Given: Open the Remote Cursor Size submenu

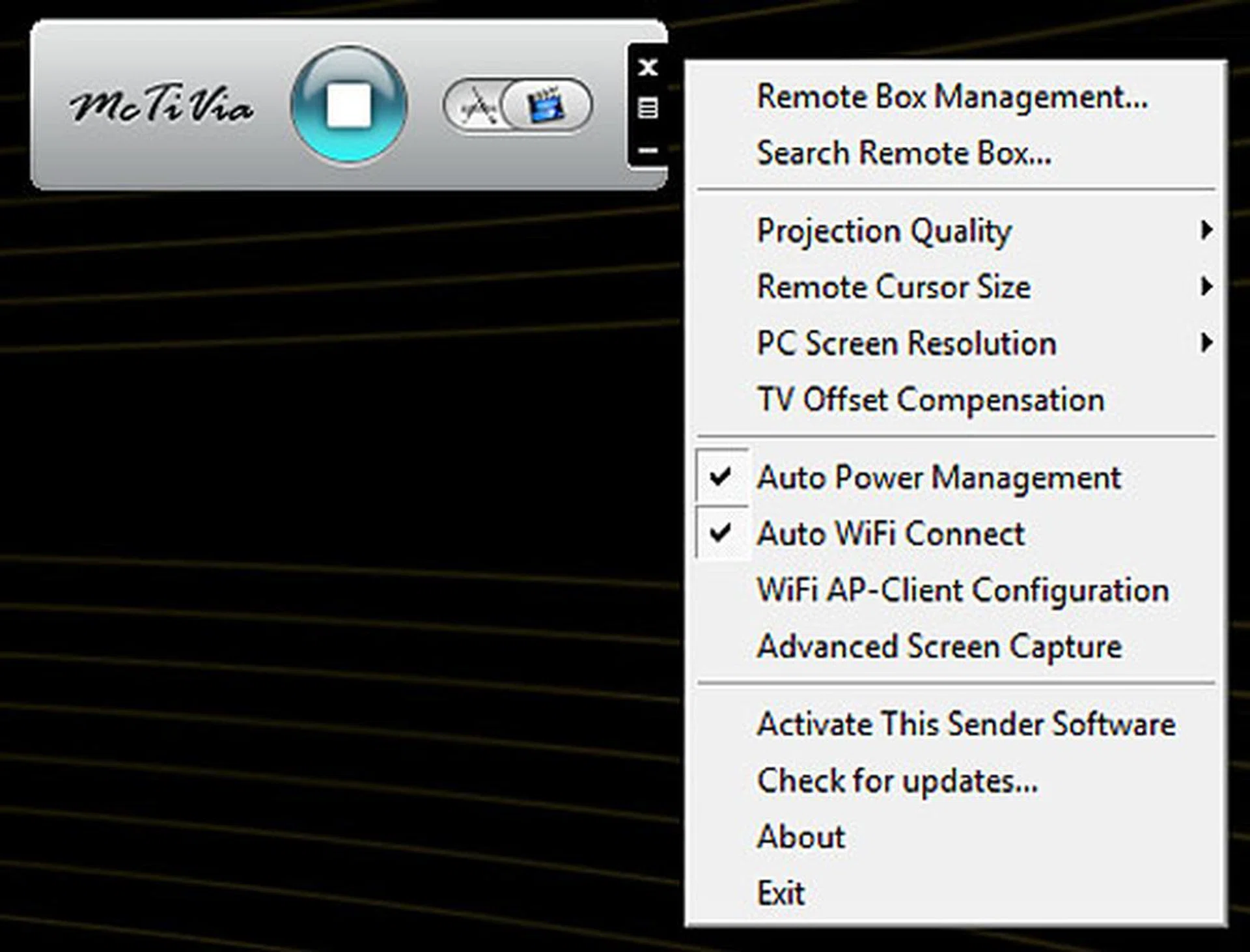Looking at the screenshot, I should [893, 287].
